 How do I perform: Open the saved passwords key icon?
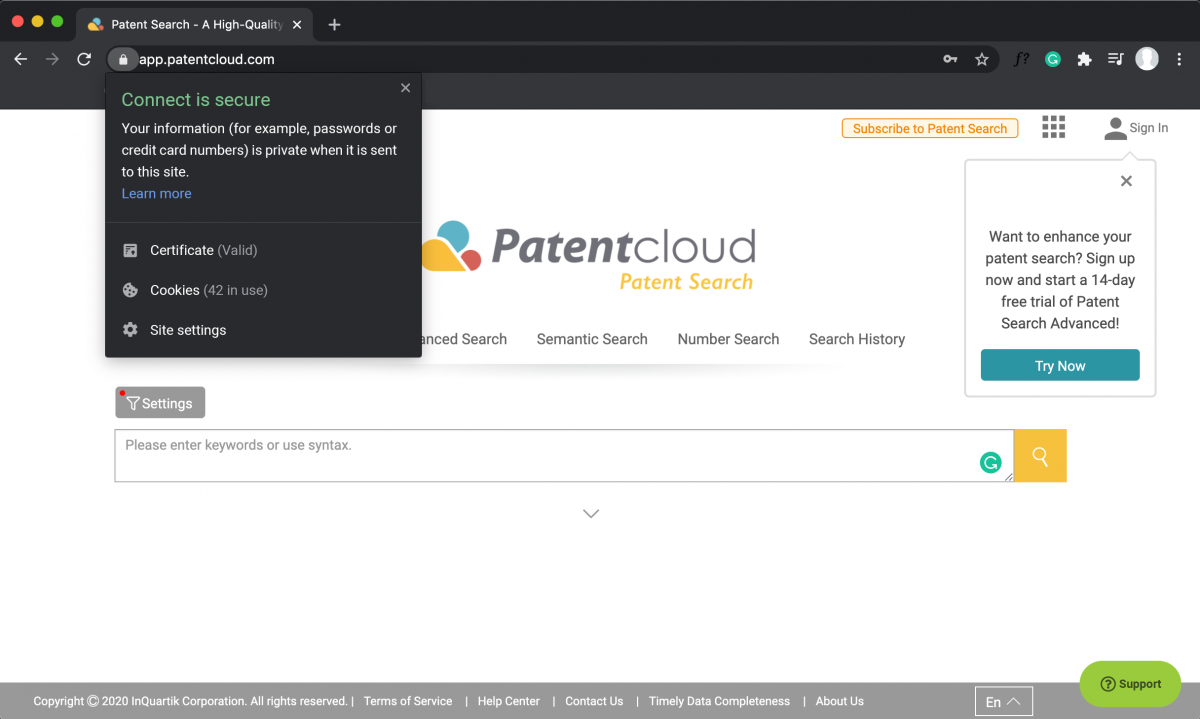(x=950, y=59)
